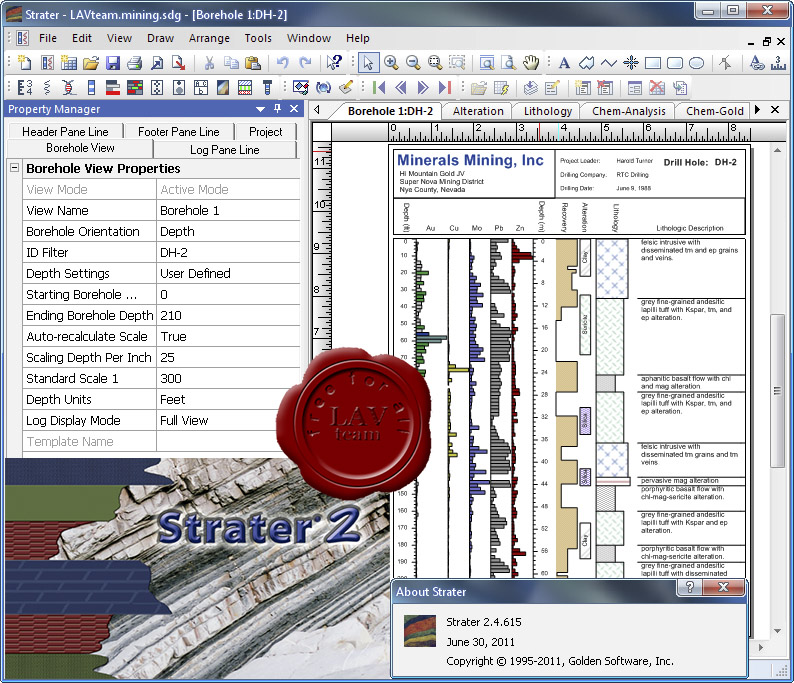Viewport: 794px width, 683px height.
Task: Open the File menu
Action: pos(48,38)
